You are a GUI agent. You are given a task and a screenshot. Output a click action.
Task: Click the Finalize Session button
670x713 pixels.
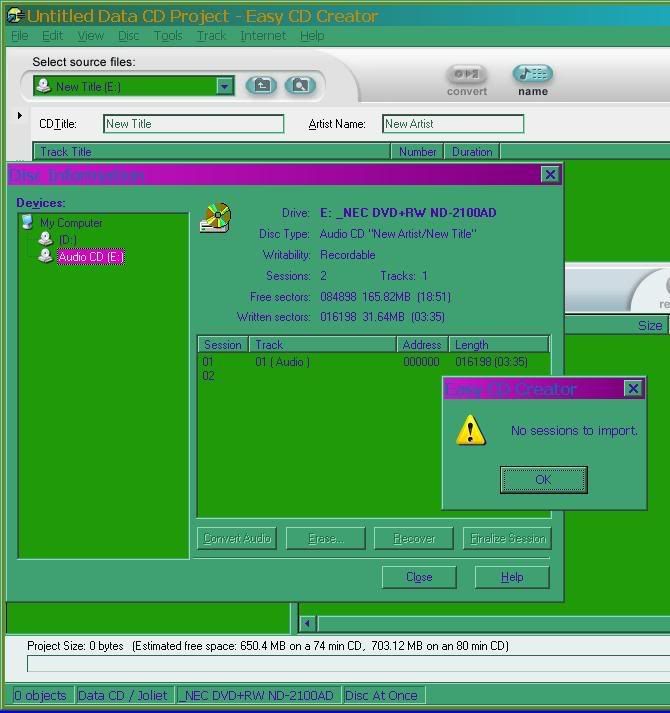point(508,538)
